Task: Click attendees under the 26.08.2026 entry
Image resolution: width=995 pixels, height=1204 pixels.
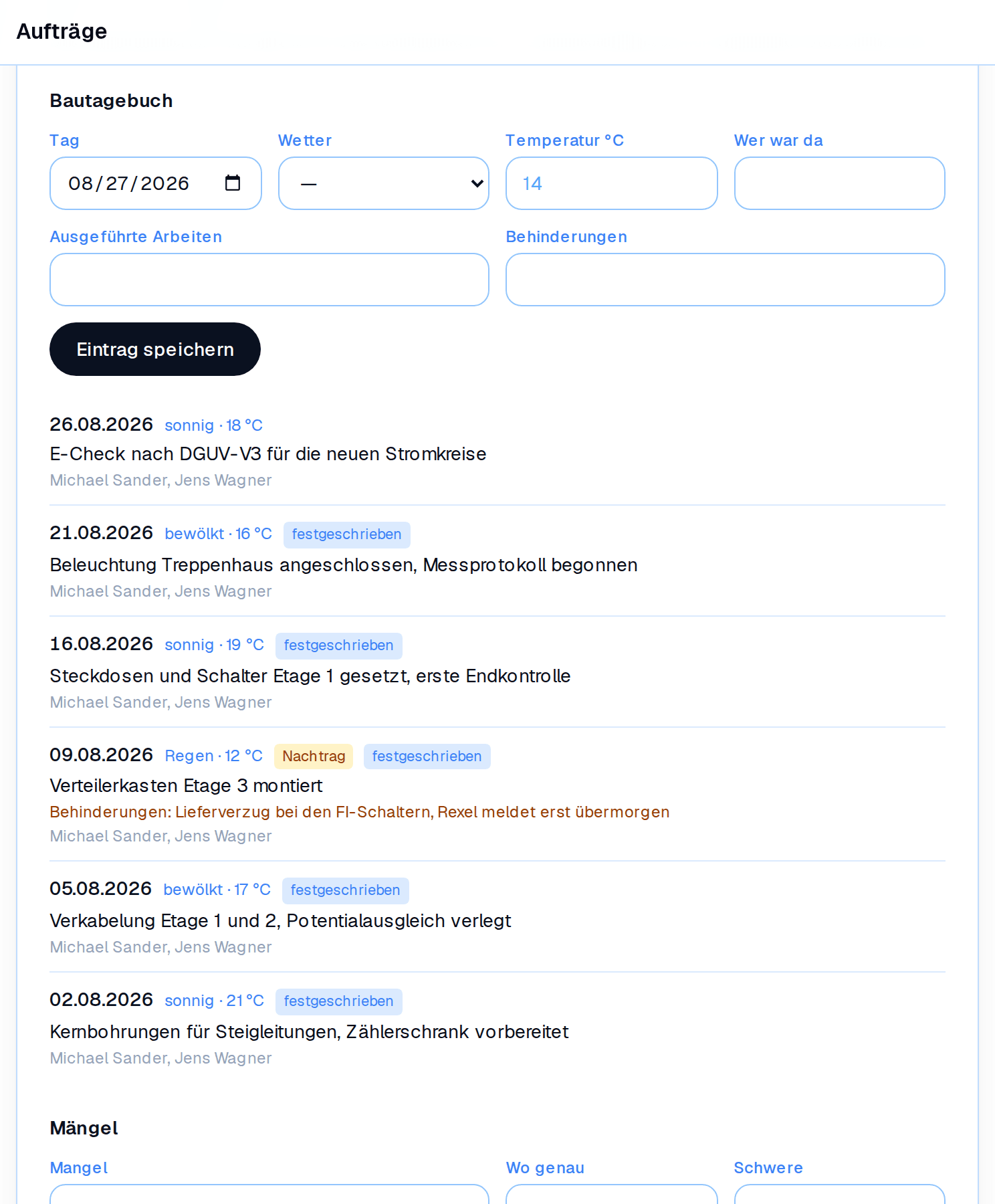Action: click(x=161, y=480)
